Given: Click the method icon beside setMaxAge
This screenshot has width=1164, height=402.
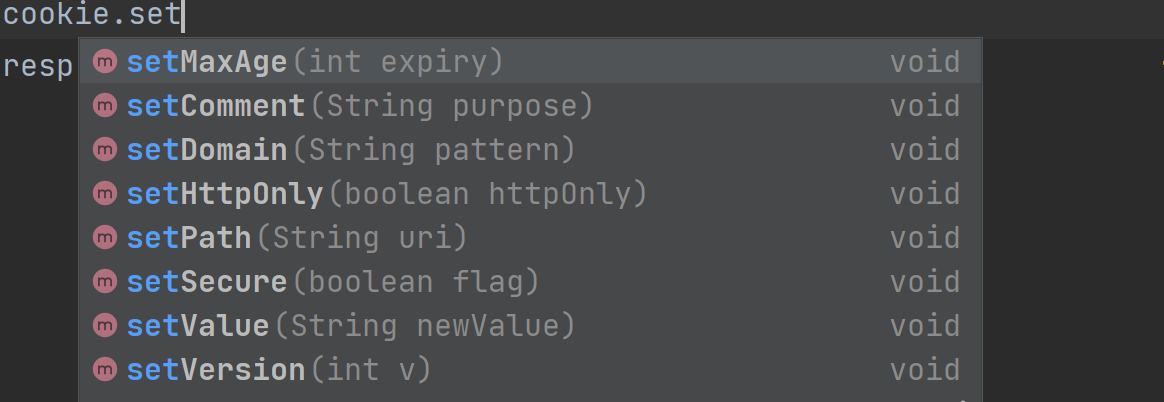Looking at the screenshot, I should click(x=105, y=62).
